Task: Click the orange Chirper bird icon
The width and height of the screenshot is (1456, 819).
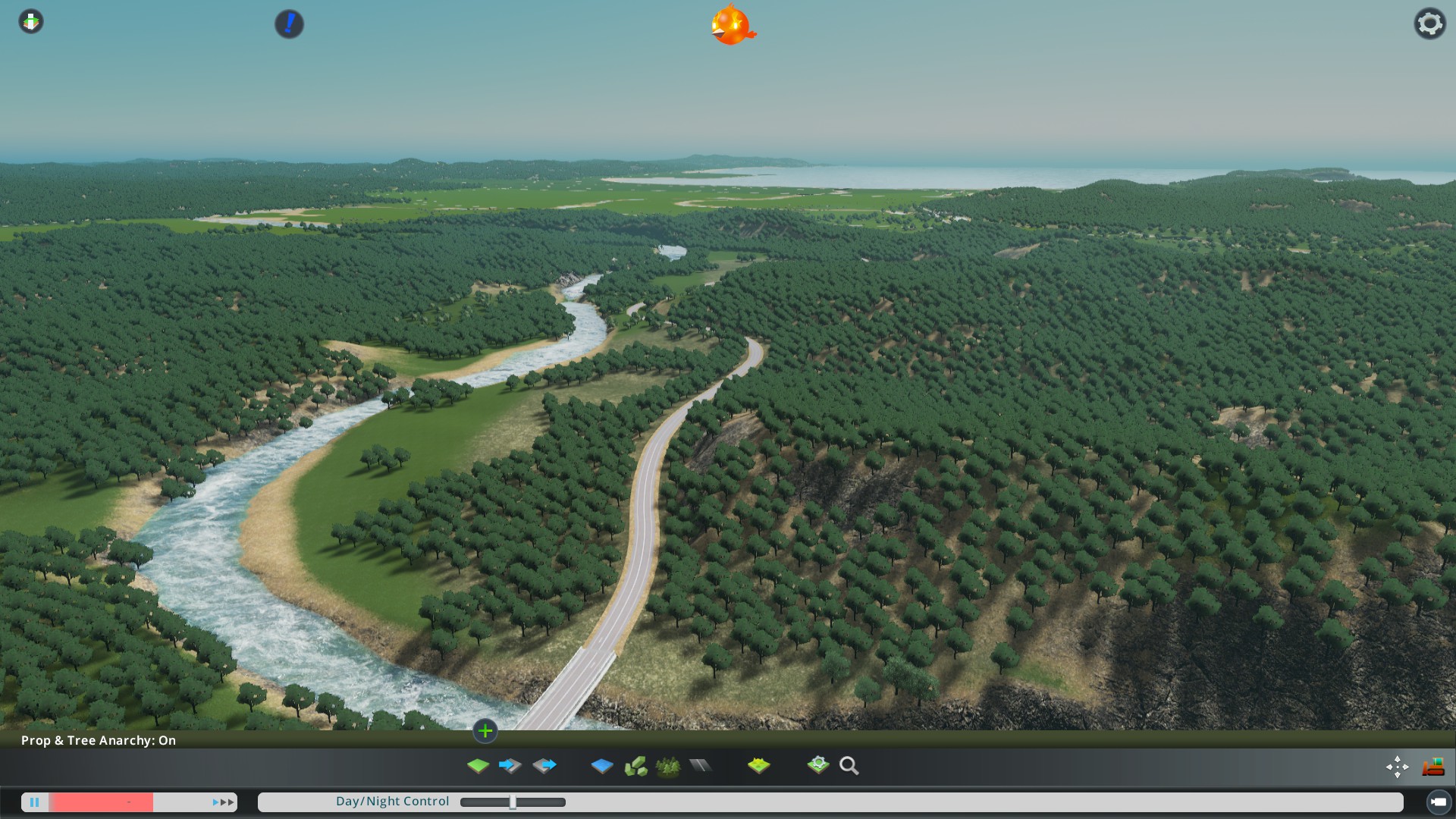Action: (x=733, y=25)
